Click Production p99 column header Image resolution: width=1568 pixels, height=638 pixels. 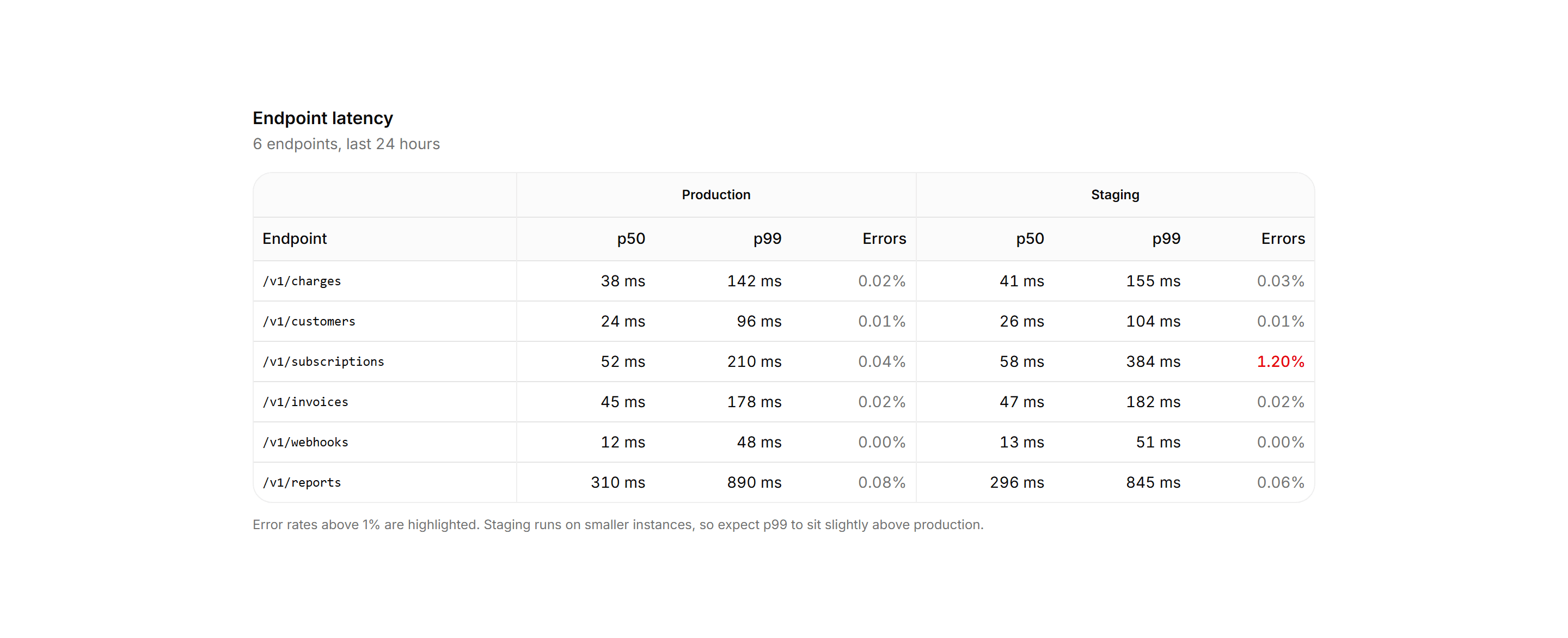(x=767, y=238)
